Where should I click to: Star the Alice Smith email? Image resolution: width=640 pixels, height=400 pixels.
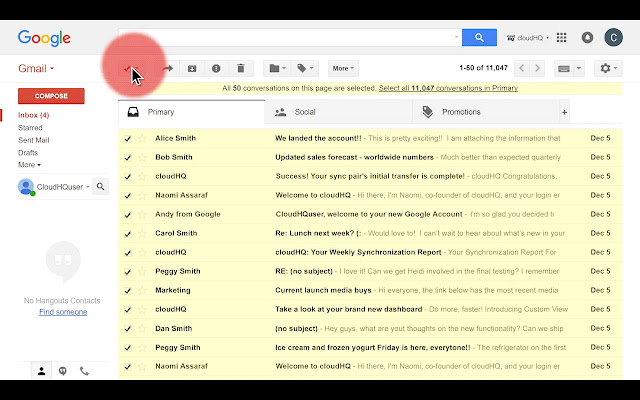point(142,138)
